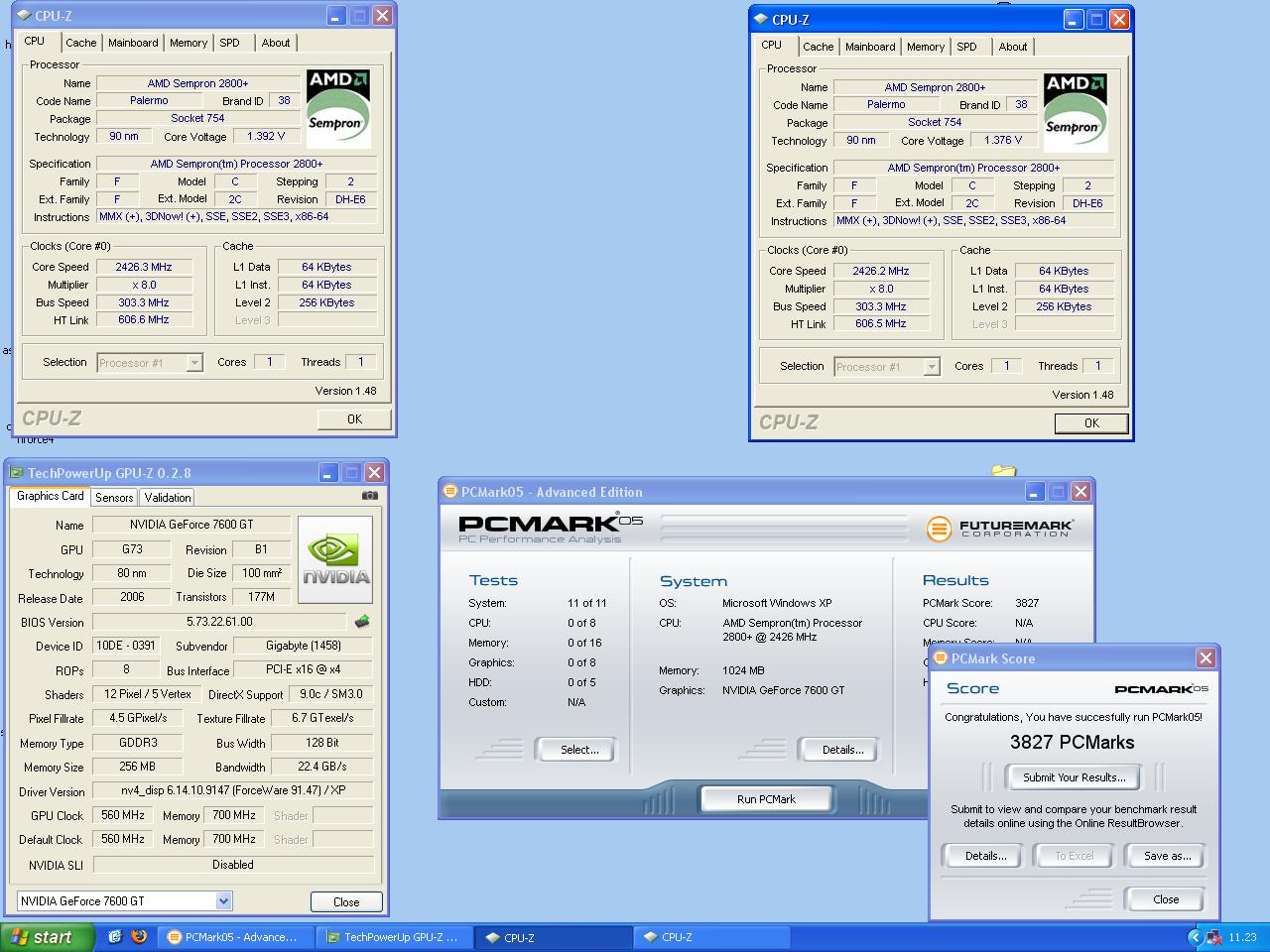
Task: Launch Internet Explorer from quick launch bar
Action: click(x=115, y=936)
